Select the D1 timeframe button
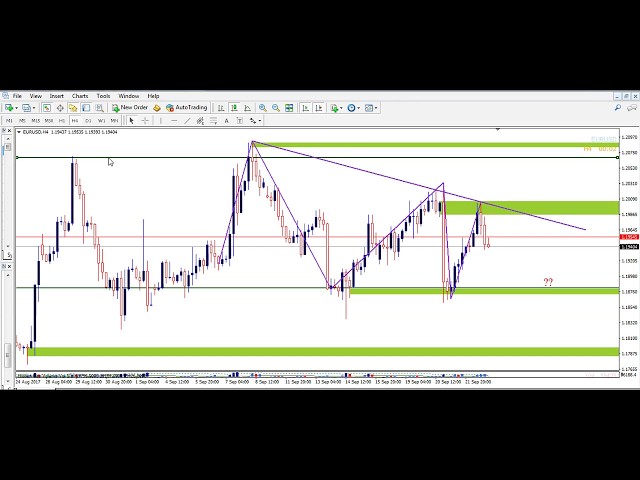This screenshot has height=480, width=640. pos(88,121)
